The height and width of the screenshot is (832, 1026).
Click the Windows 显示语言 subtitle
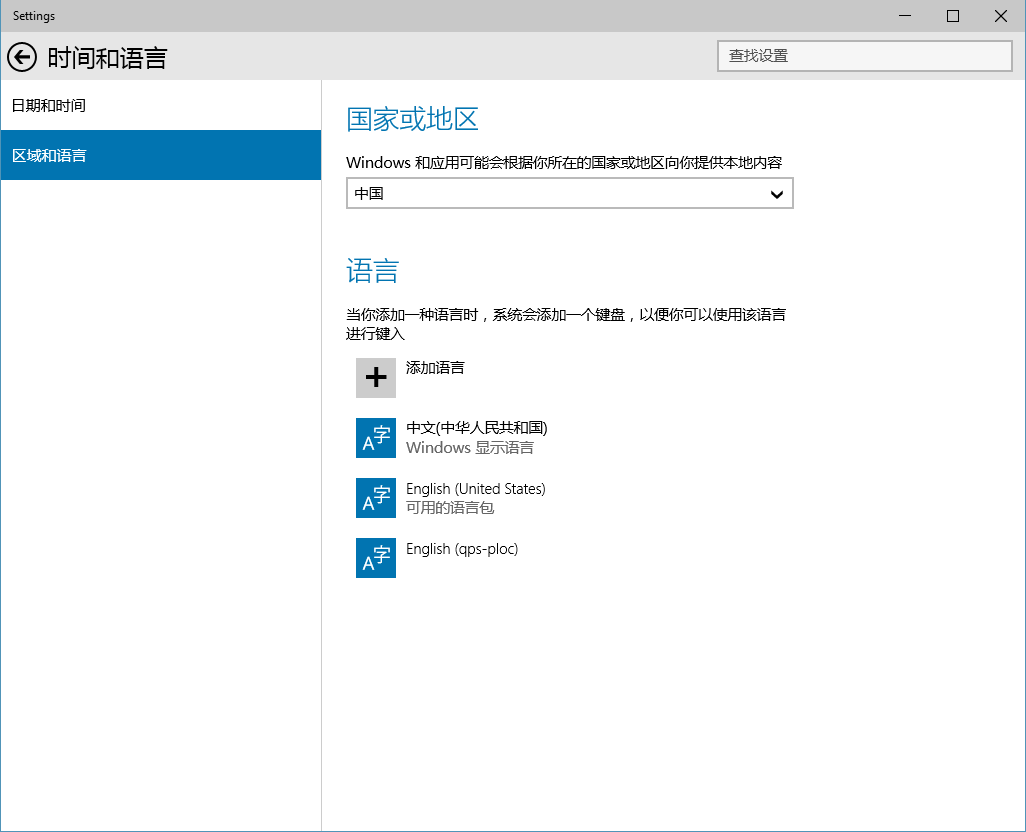click(470, 447)
